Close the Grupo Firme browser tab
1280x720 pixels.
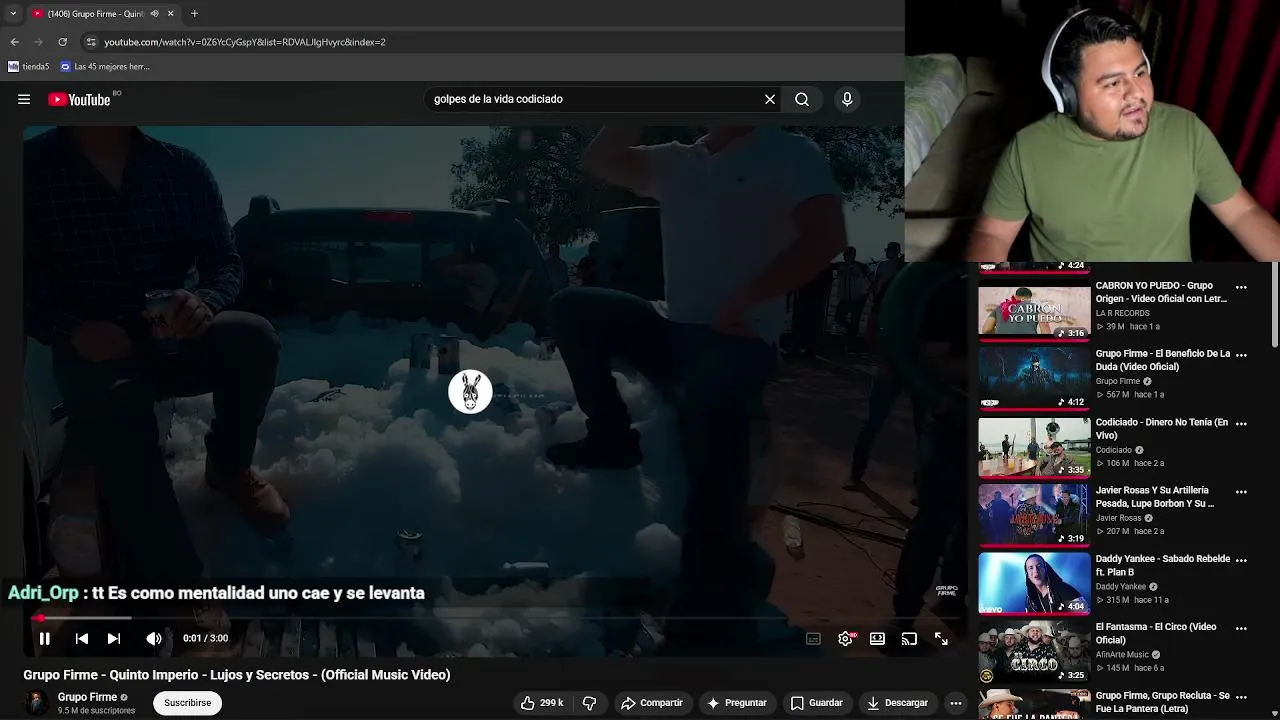tap(170, 14)
